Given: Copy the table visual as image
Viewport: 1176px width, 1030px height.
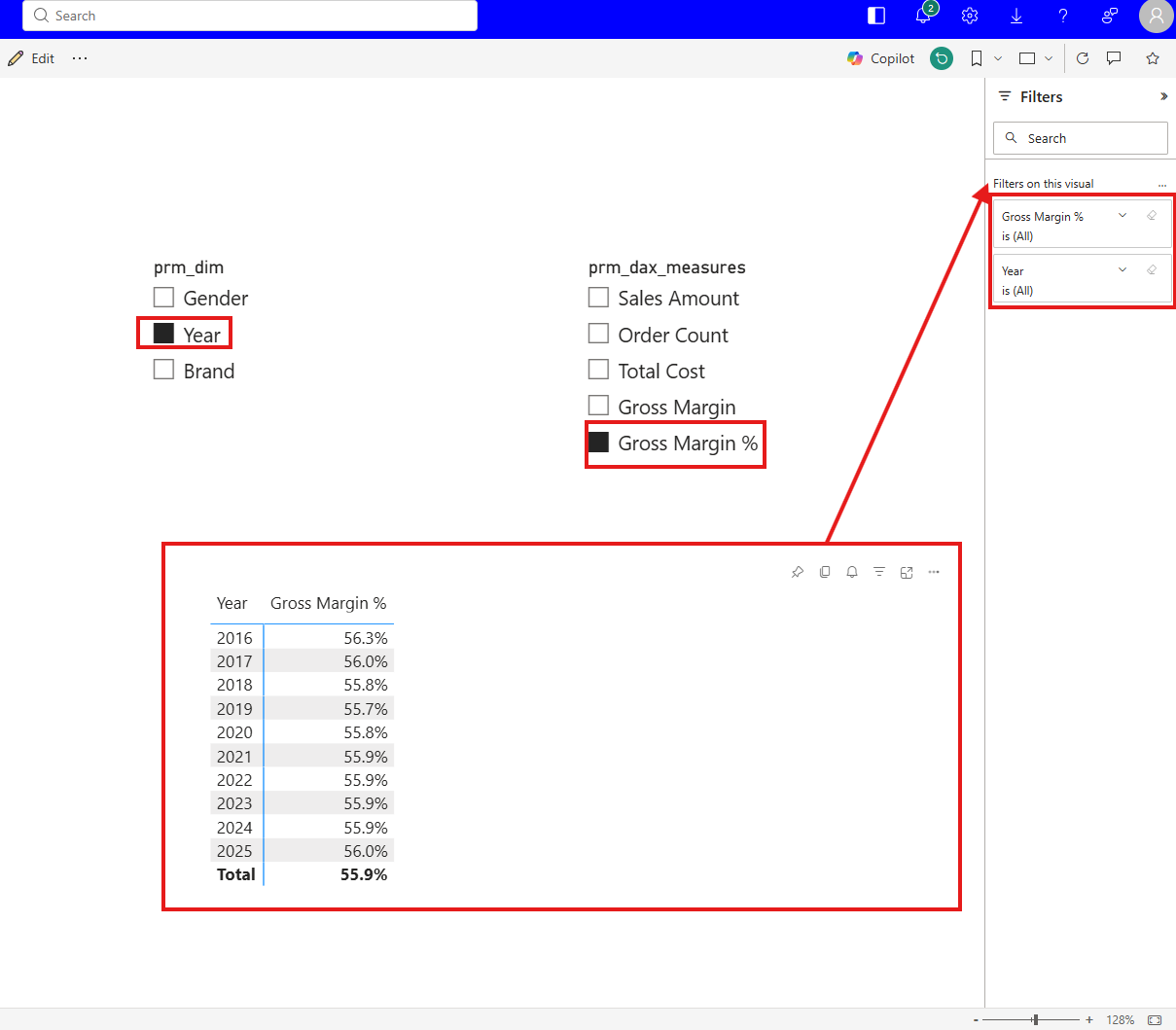Looking at the screenshot, I should [825, 572].
